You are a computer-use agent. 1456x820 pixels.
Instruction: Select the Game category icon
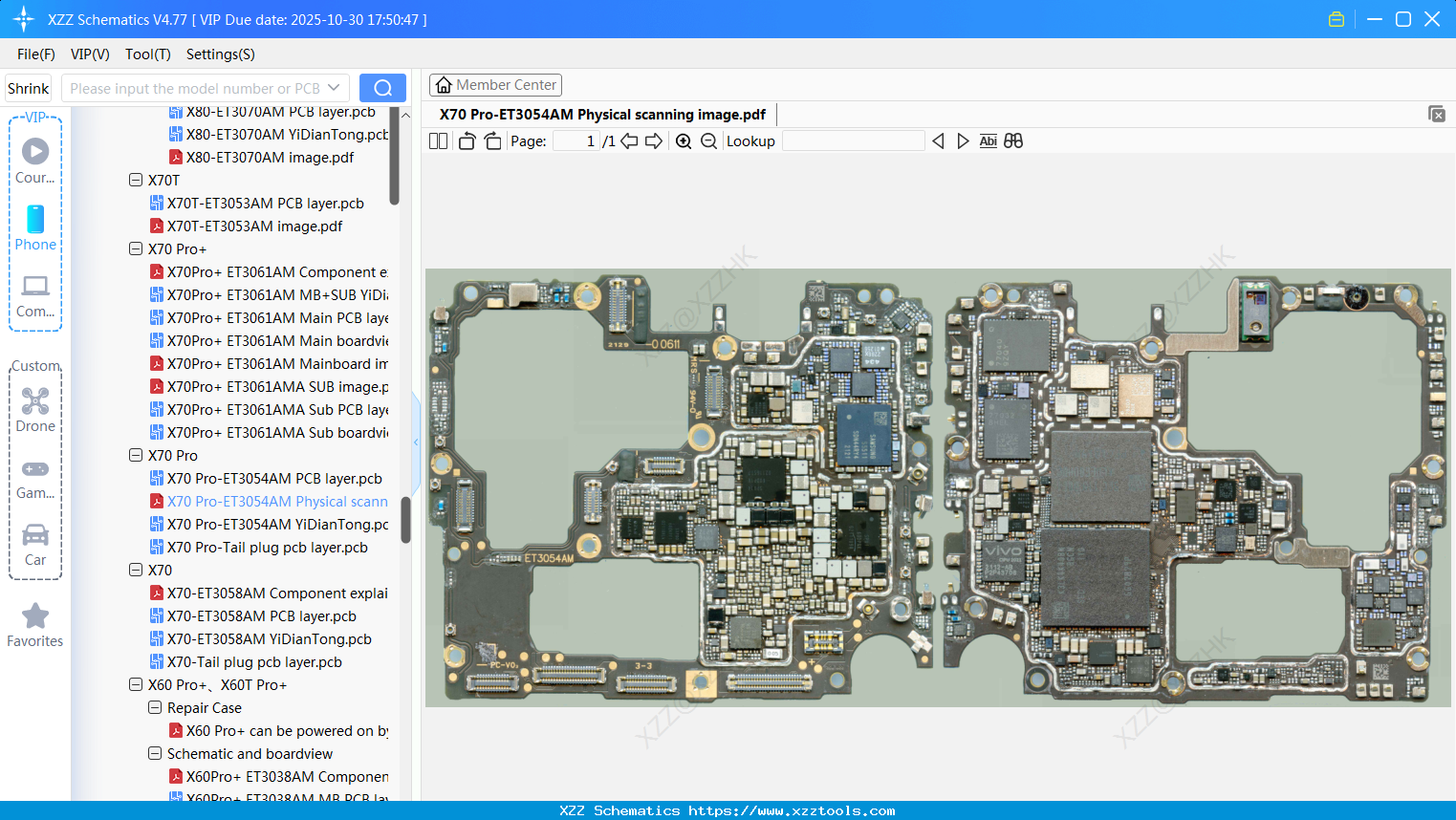click(35, 476)
